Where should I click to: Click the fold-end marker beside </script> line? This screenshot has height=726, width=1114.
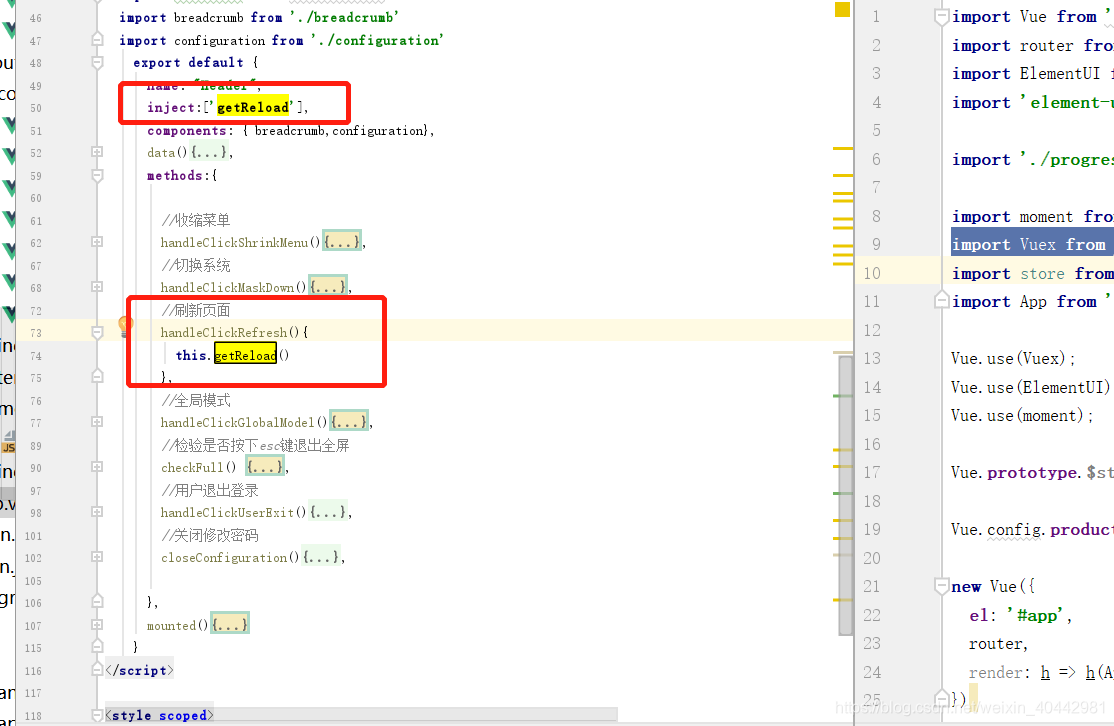[97, 669]
